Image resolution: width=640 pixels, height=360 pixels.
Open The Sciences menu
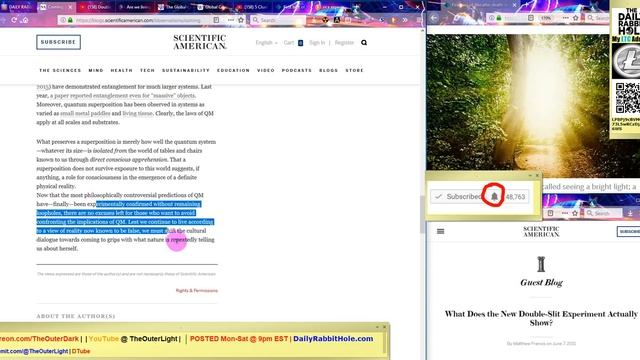(60, 70)
